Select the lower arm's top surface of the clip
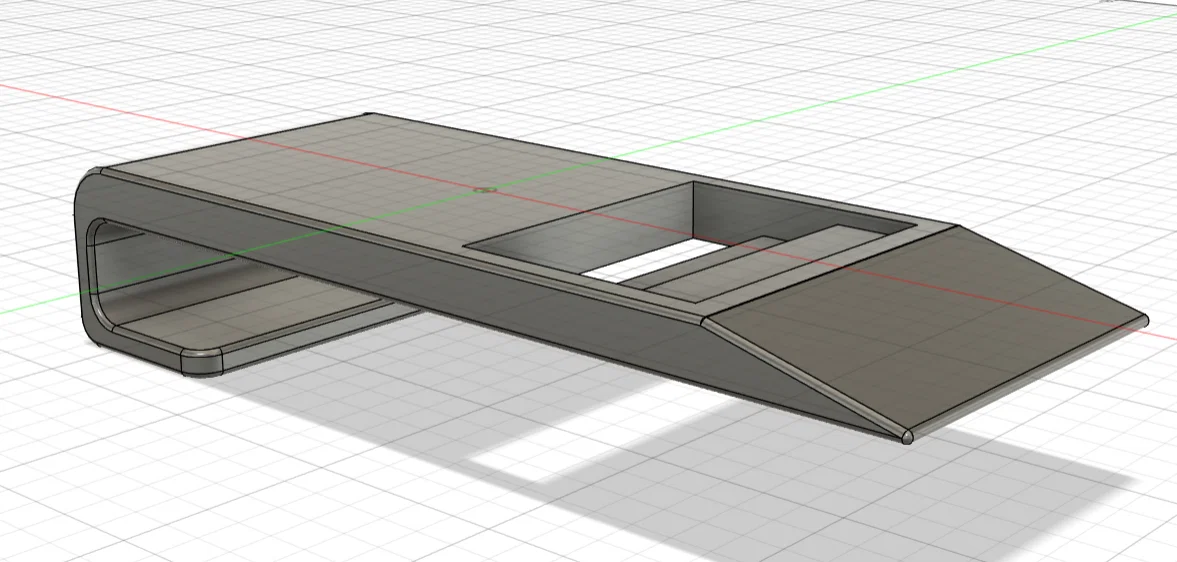Viewport: 1177px width, 562px height. [x=248, y=315]
